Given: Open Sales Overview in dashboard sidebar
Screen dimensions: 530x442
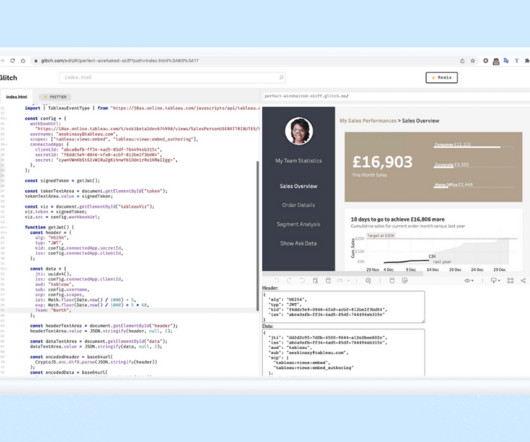Looking at the screenshot, I should point(298,186).
